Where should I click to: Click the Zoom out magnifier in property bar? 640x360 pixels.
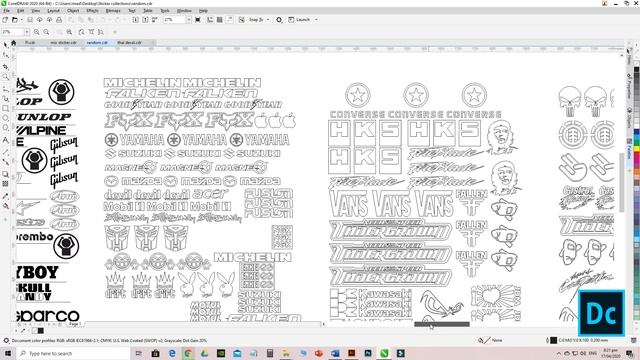pos(47,32)
